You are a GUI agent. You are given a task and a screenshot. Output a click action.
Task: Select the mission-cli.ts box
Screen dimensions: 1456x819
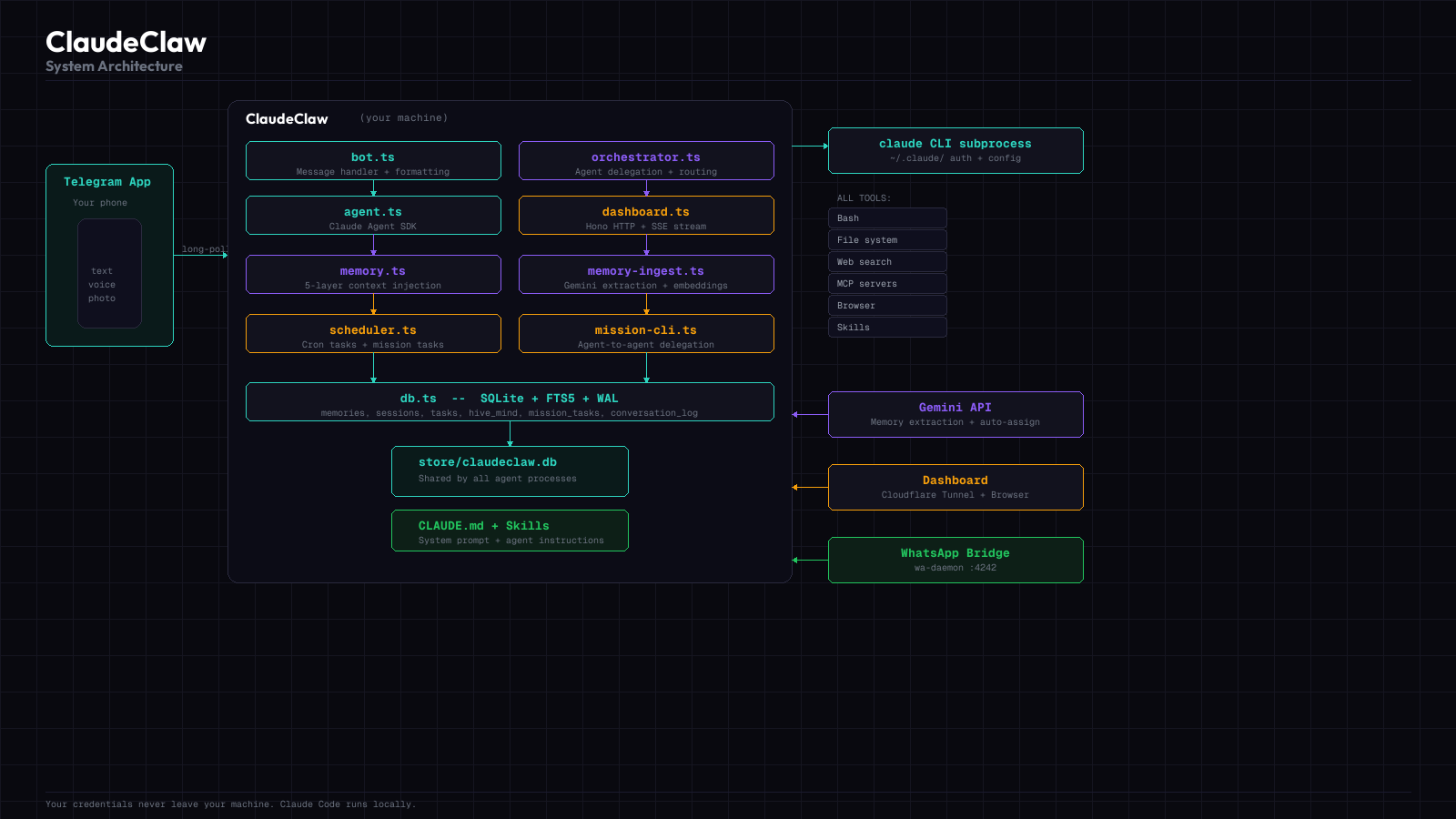(x=646, y=334)
